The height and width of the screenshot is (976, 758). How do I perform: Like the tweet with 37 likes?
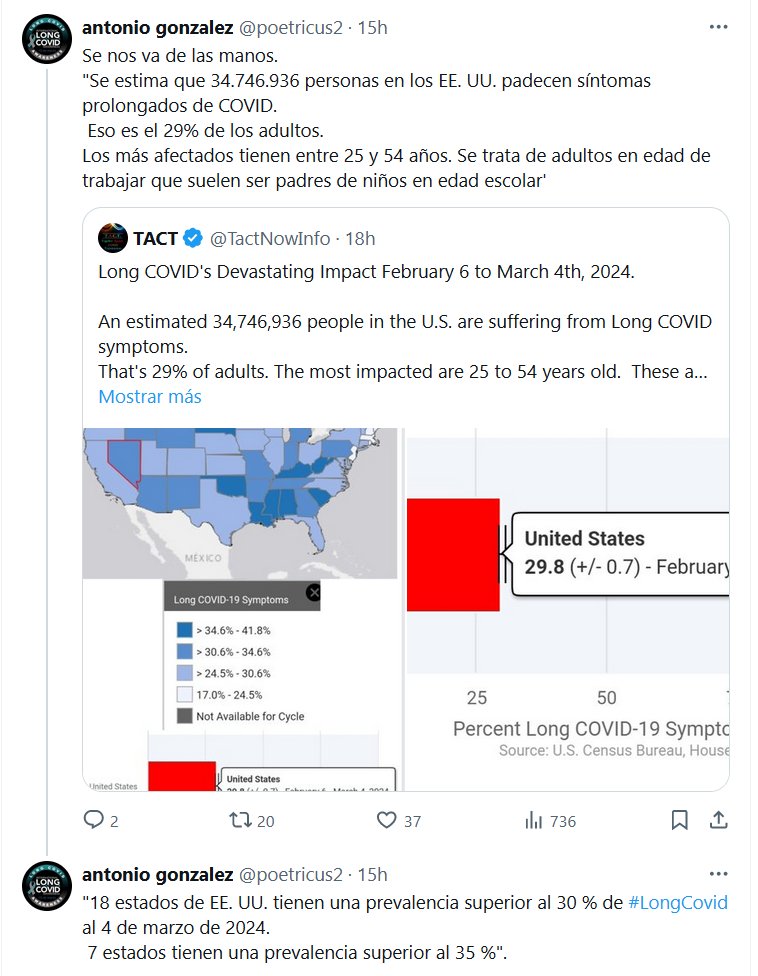tap(387, 820)
